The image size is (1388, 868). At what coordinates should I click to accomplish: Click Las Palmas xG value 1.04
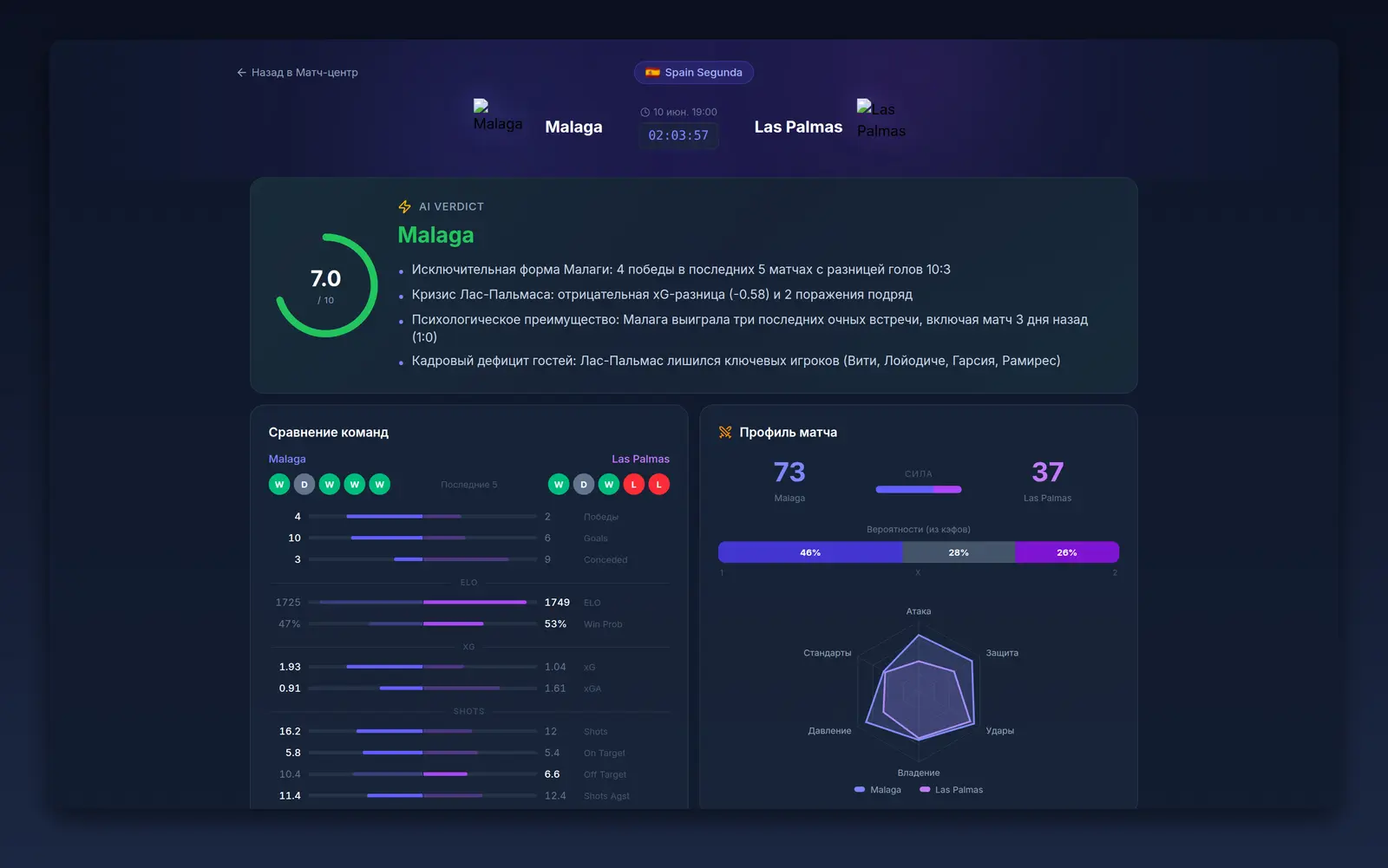555,667
